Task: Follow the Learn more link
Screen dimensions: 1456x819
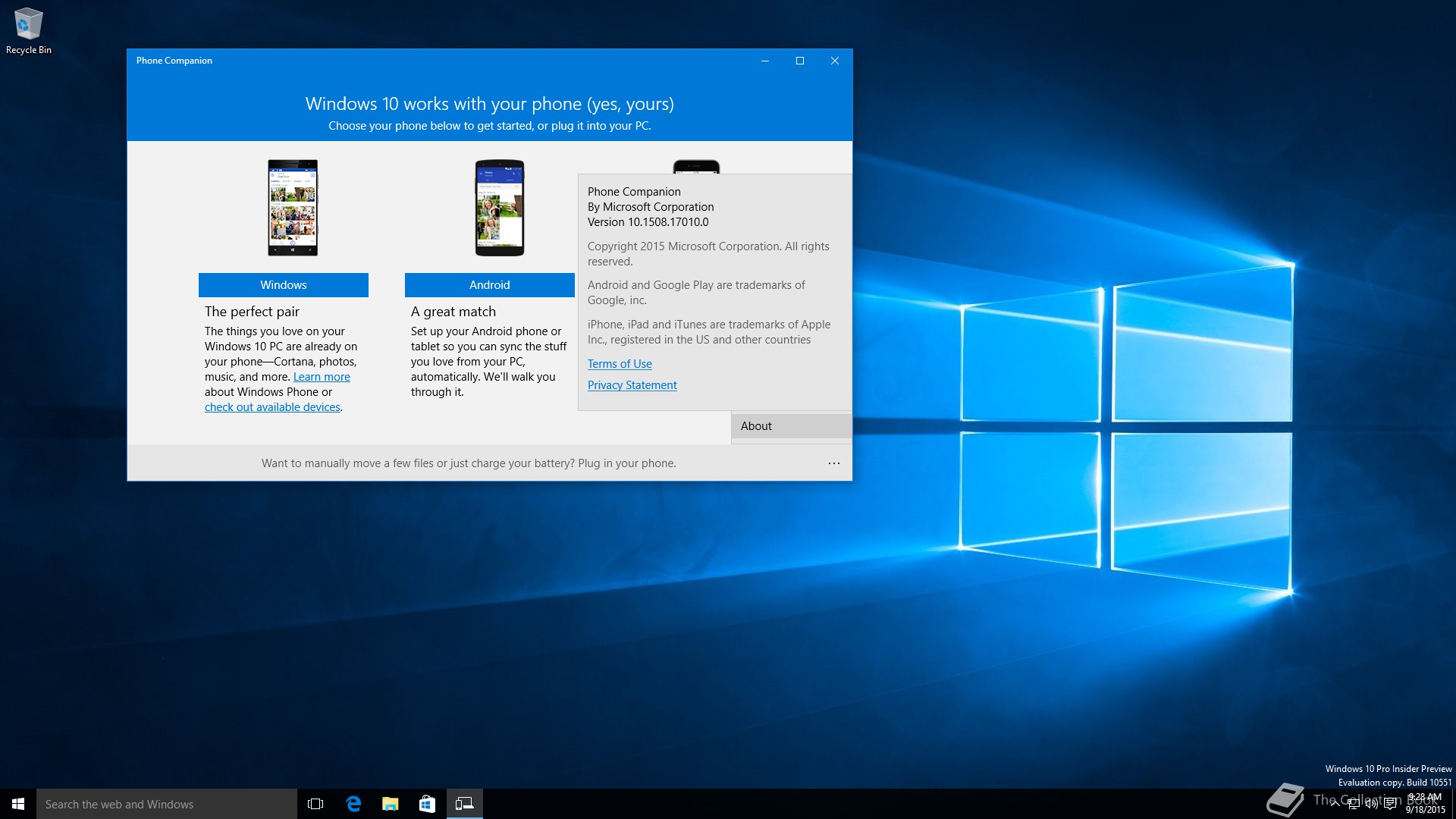Action: pyautogui.click(x=322, y=377)
